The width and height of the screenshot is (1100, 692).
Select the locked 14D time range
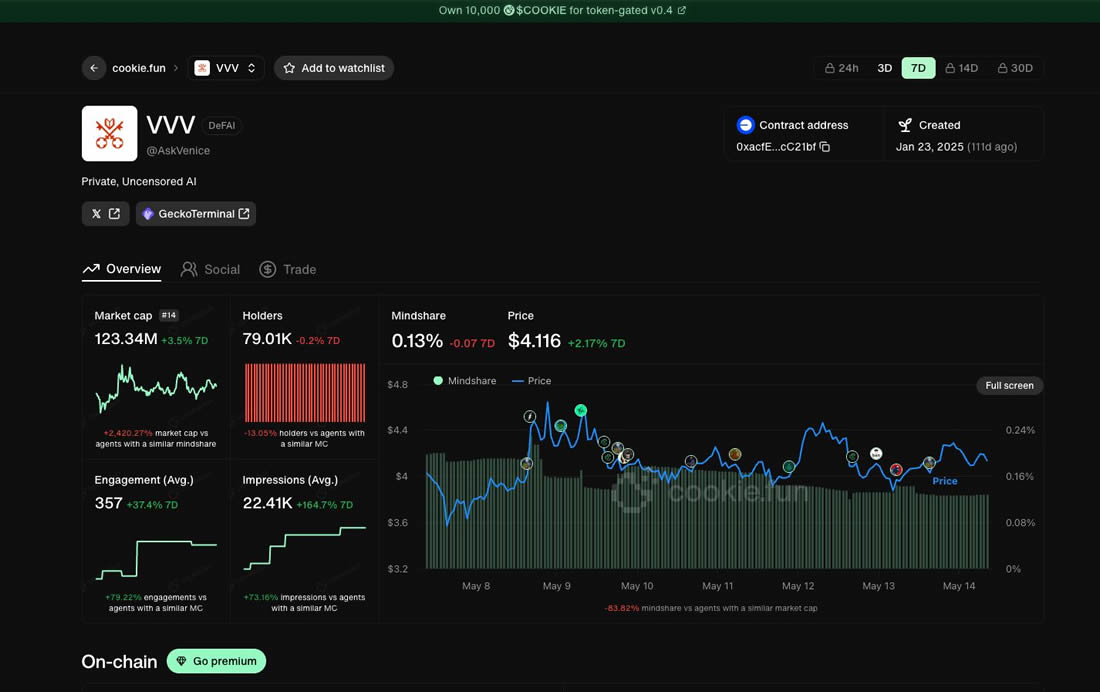point(961,68)
